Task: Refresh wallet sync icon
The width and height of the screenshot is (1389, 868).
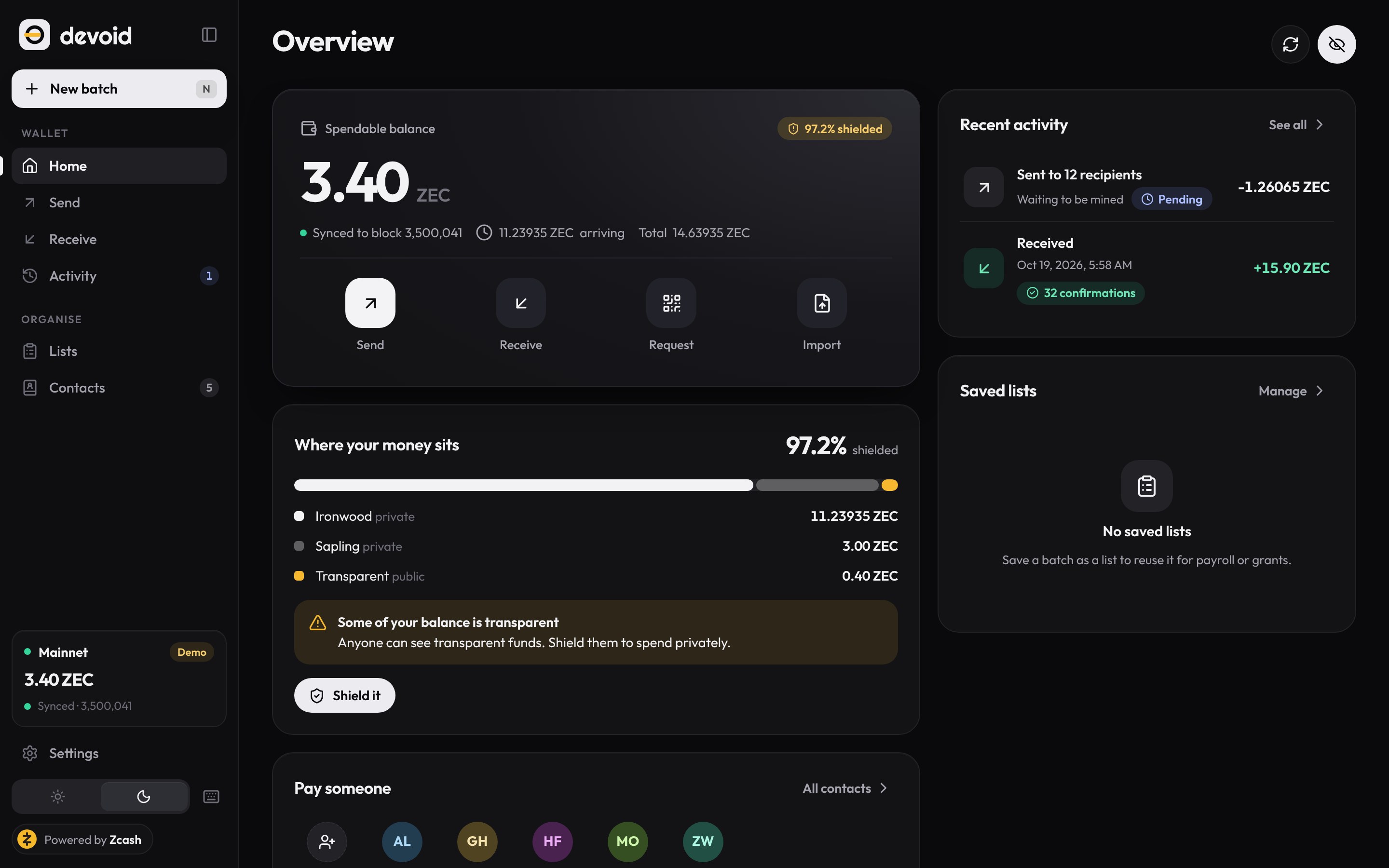Action: pos(1290,44)
